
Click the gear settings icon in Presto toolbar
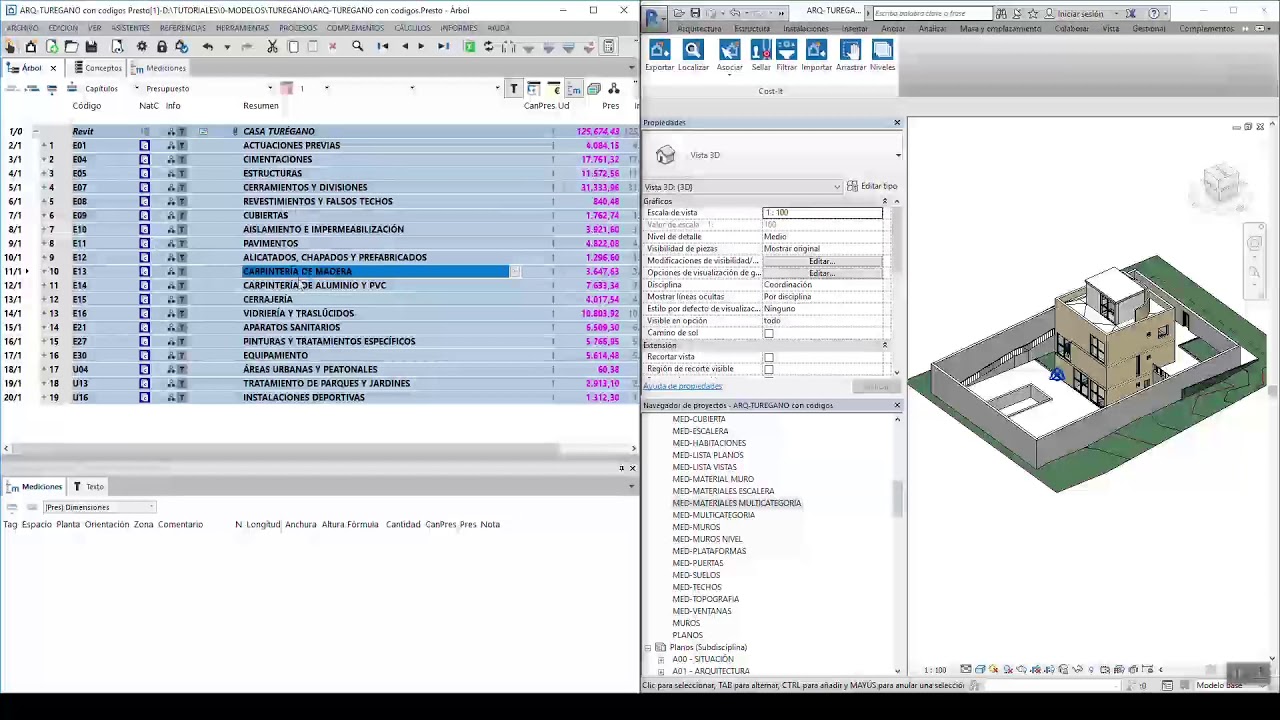(x=141, y=47)
